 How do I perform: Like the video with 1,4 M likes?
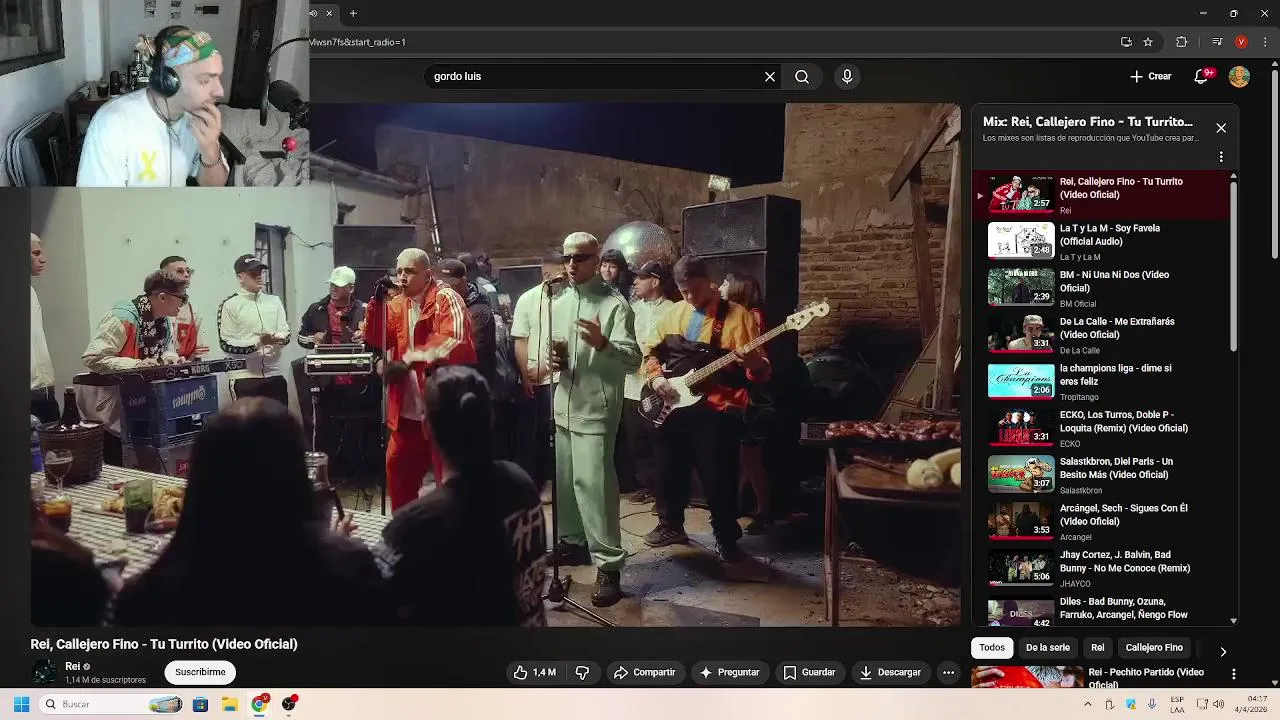[x=535, y=673]
